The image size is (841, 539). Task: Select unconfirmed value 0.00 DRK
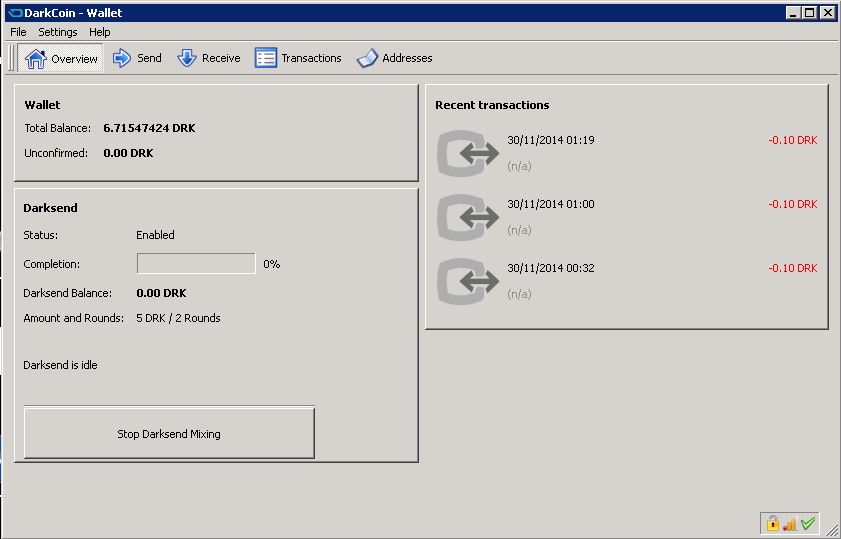point(128,153)
